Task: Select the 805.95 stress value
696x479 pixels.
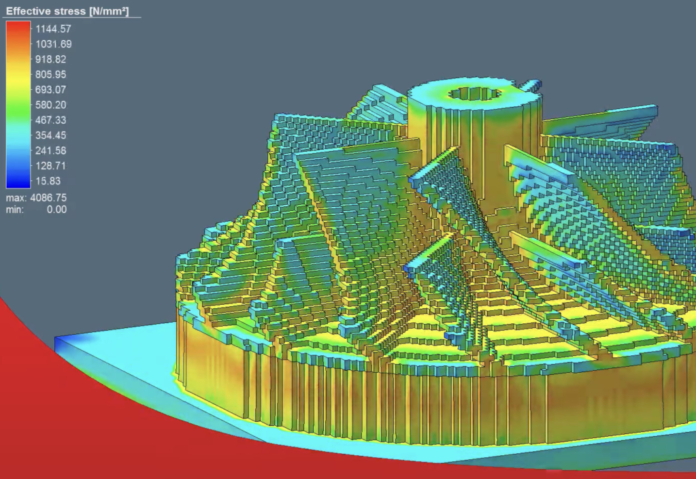Action: pos(52,74)
